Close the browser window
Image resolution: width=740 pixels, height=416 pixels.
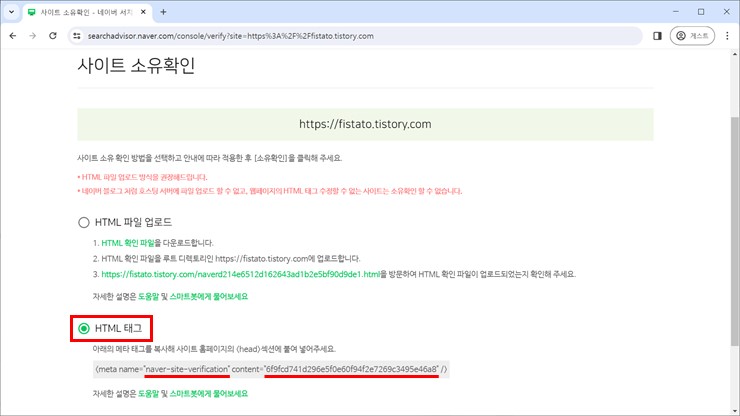[x=727, y=12]
